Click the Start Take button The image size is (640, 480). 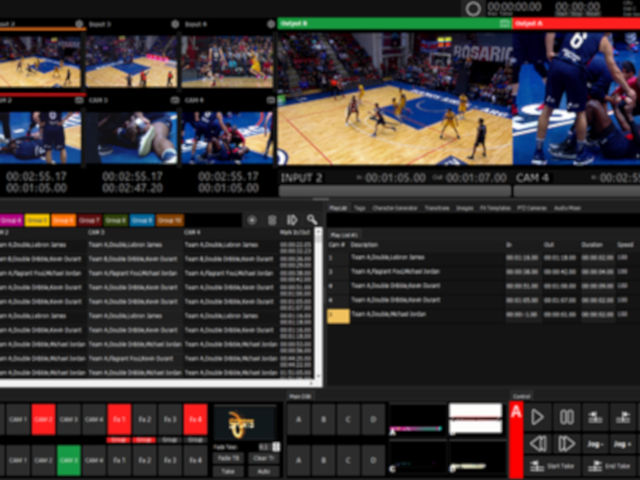552,466
